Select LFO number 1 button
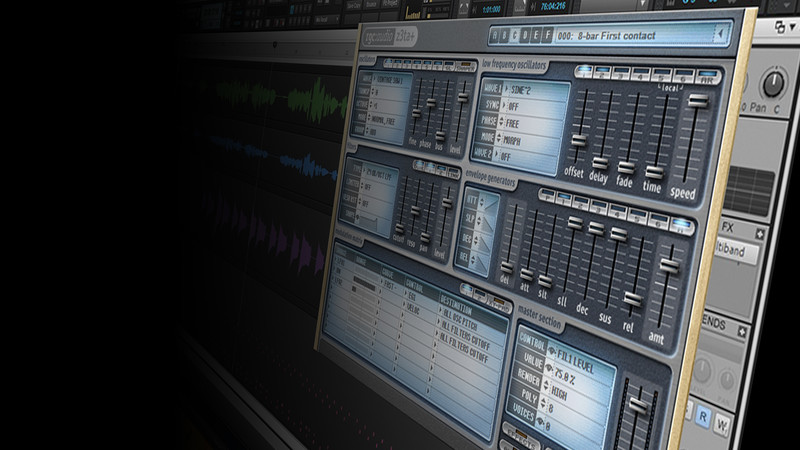This screenshot has height=450, width=800. (x=583, y=70)
